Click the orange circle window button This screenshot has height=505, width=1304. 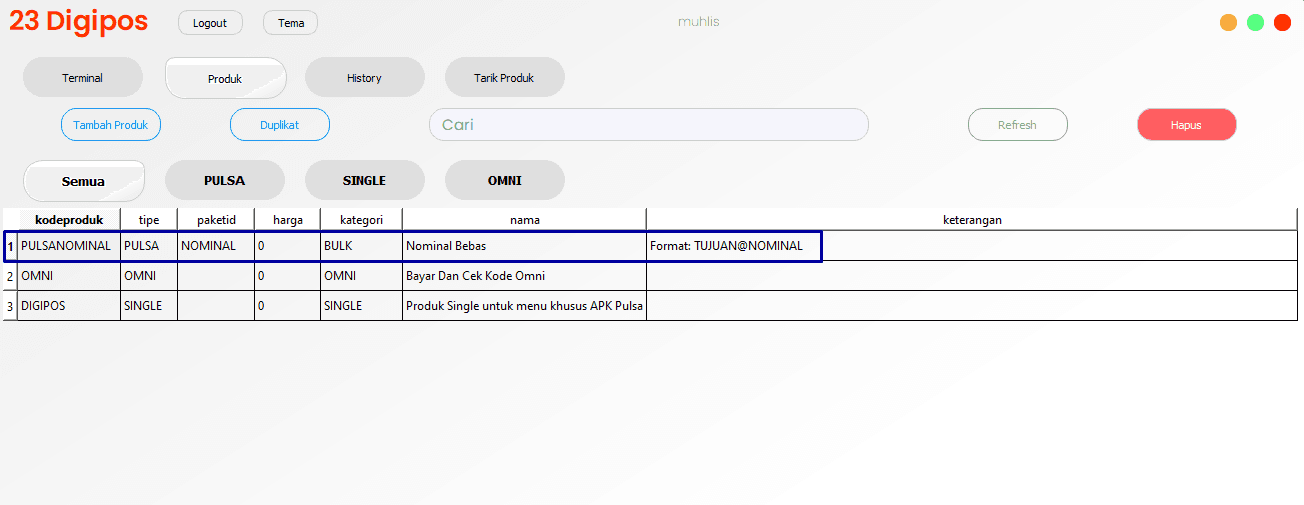[x=1228, y=22]
